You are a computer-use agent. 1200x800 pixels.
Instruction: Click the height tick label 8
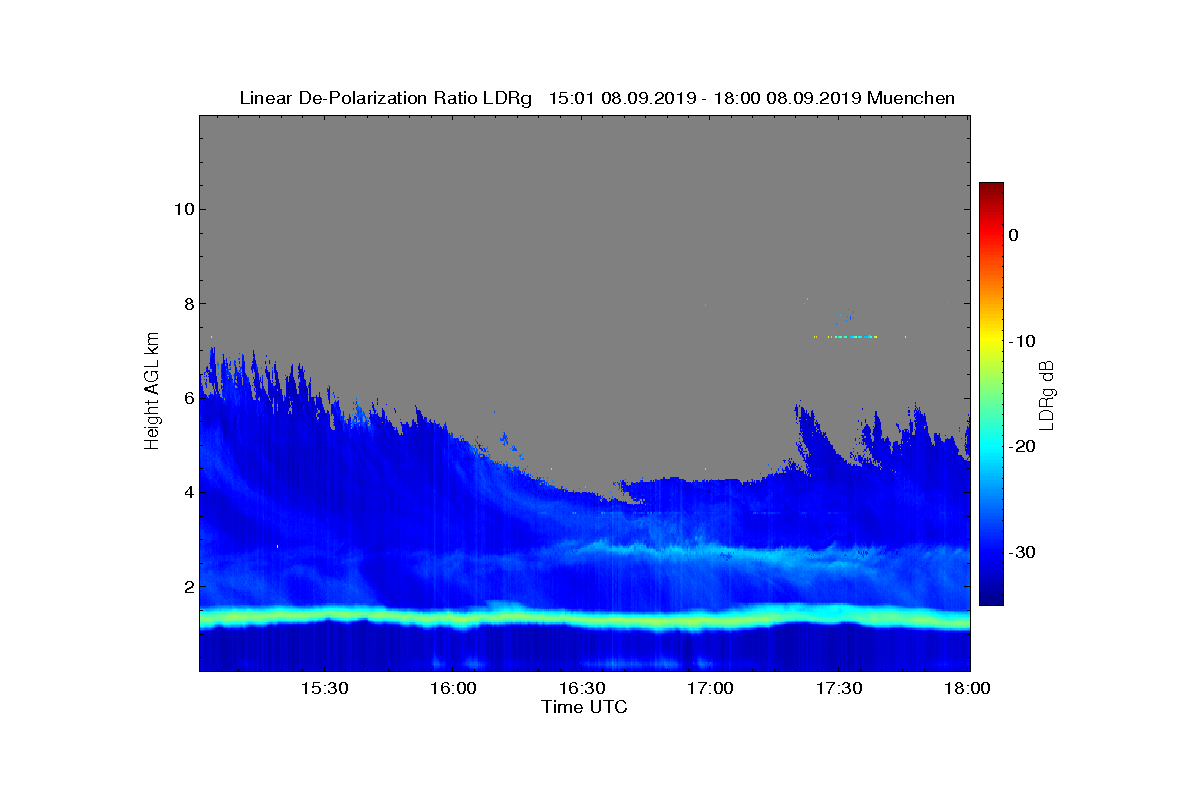click(189, 303)
